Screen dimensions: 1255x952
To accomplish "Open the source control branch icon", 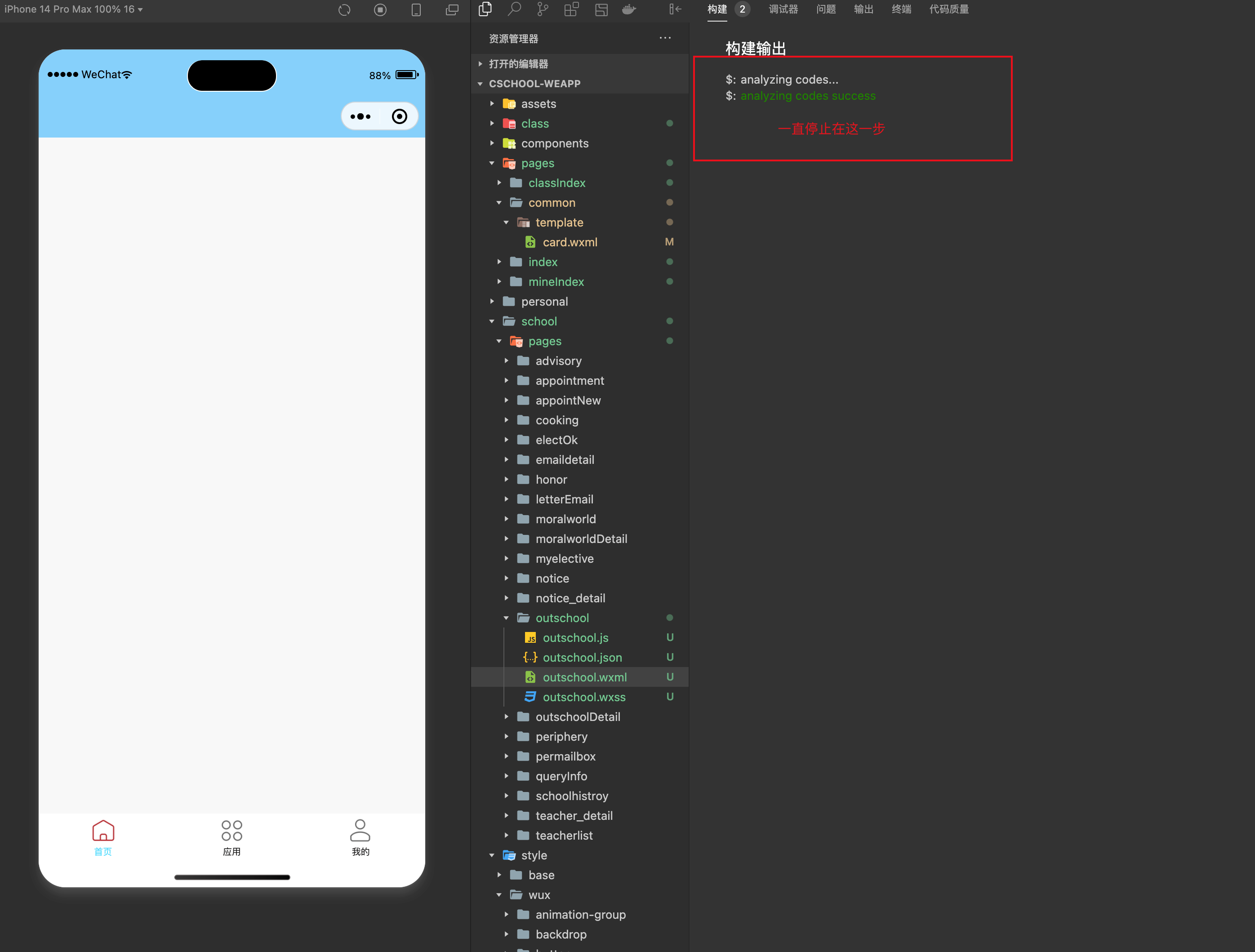I will tap(543, 9).
